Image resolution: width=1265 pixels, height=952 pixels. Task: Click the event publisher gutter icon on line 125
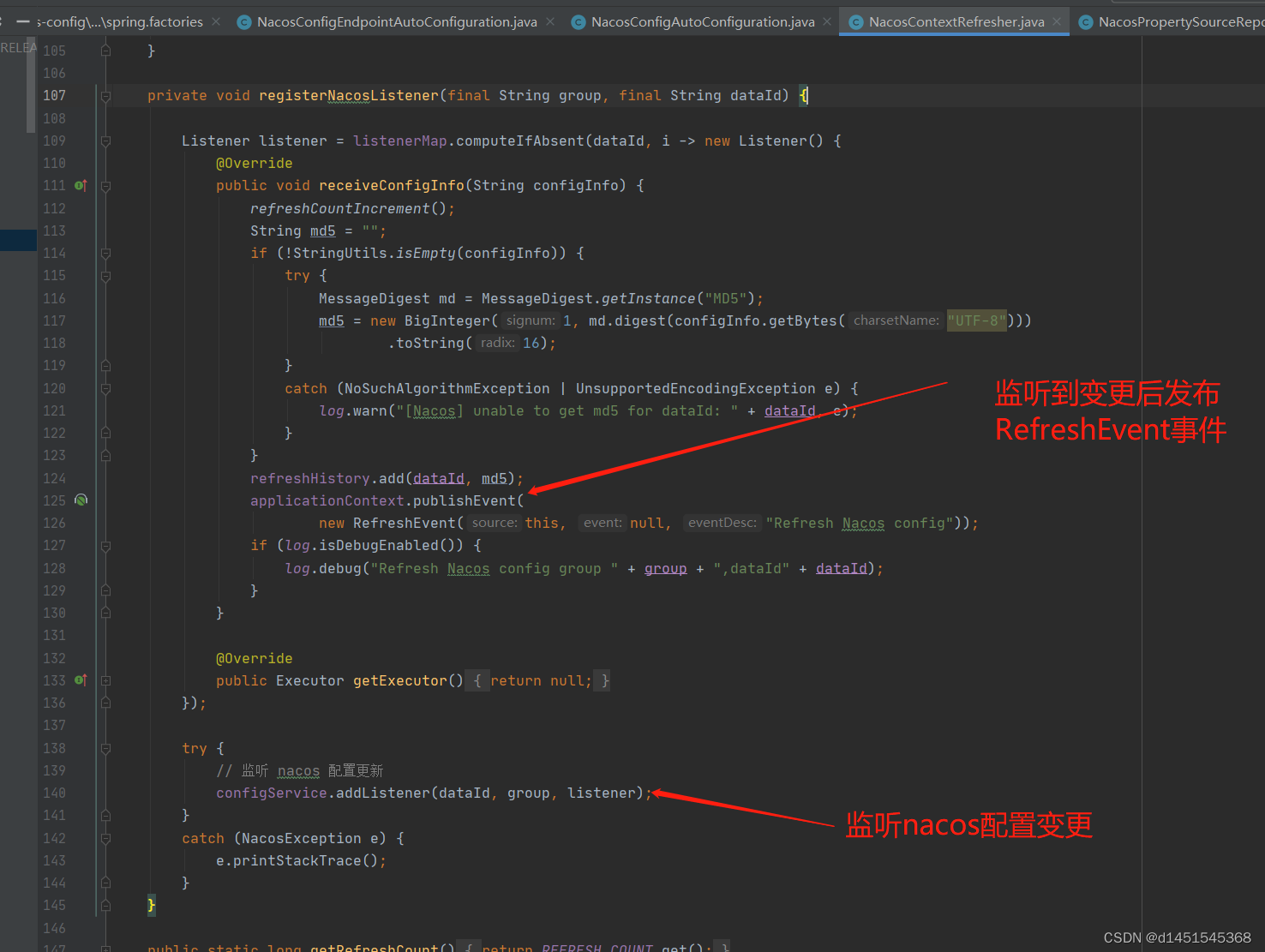[x=81, y=500]
